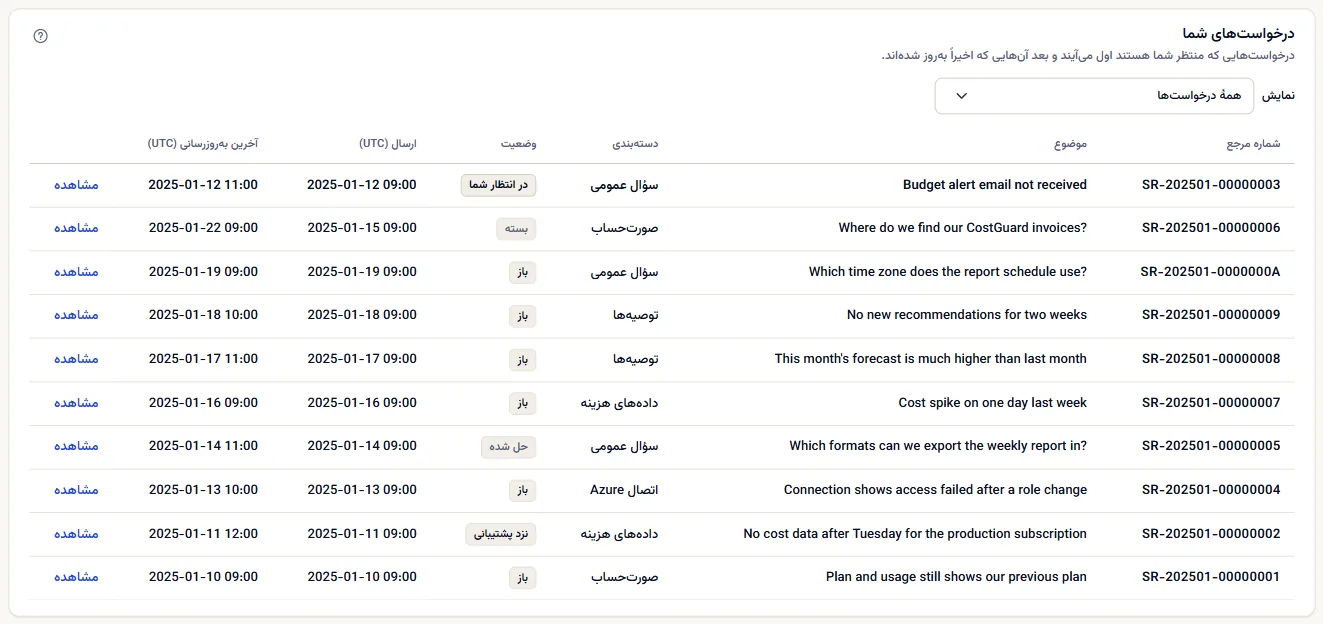This screenshot has width=1323, height=624.
Task: Click subject 'Budget alert email not received'
Action: (995, 185)
